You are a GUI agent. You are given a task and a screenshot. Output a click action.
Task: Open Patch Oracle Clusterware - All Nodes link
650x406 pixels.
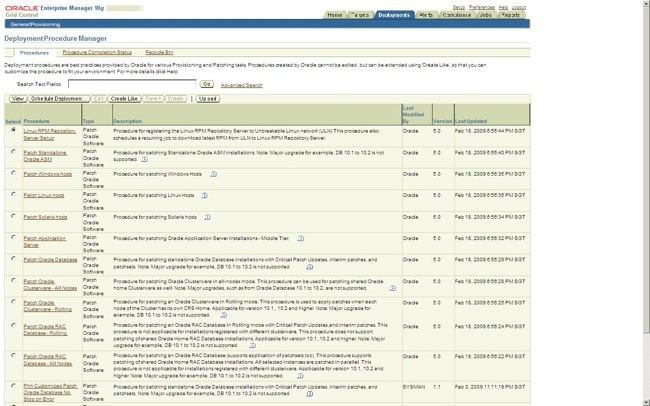point(50,285)
